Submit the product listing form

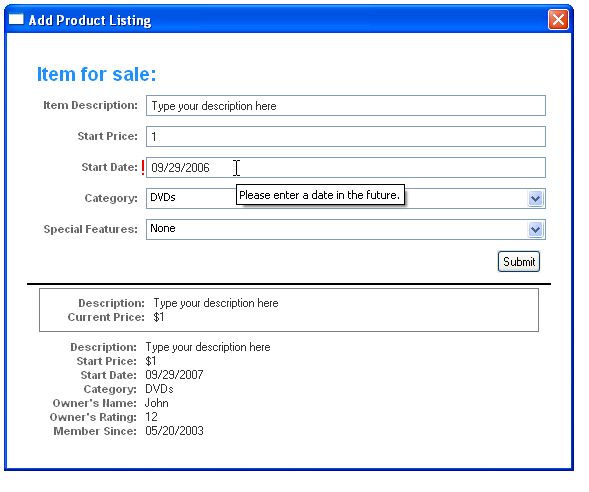pyautogui.click(x=519, y=261)
